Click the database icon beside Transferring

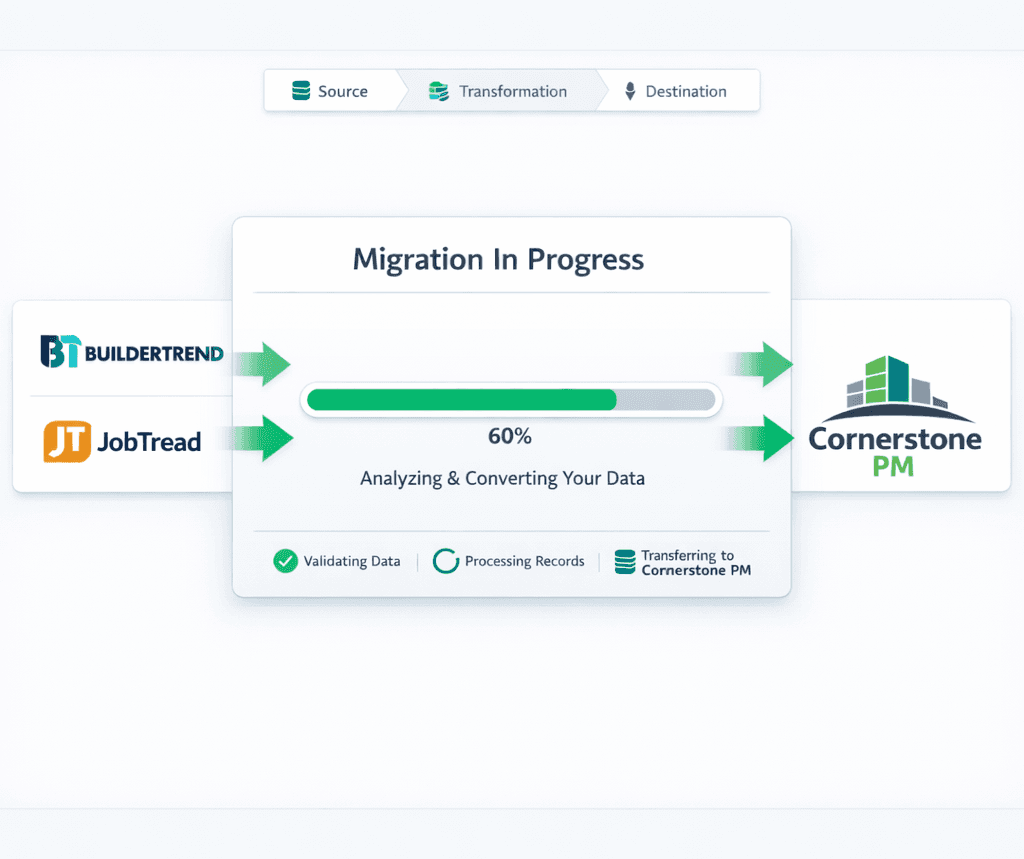click(x=625, y=562)
